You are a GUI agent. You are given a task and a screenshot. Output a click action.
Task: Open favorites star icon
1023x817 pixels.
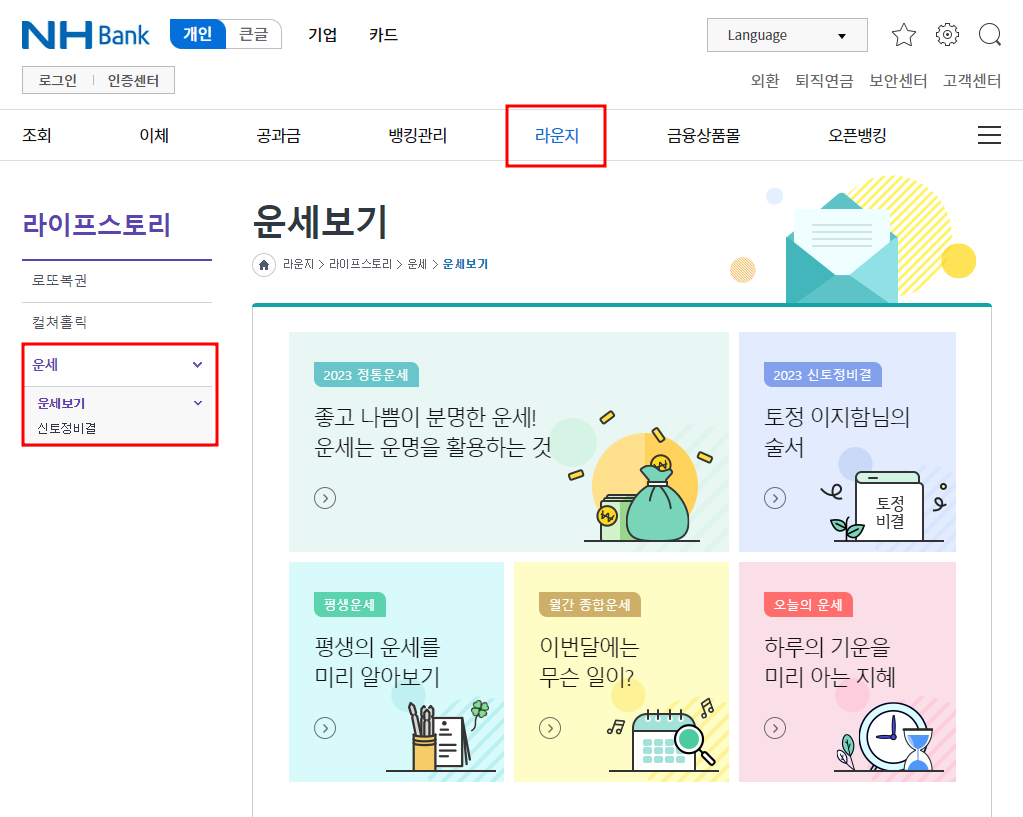pyautogui.click(x=904, y=35)
